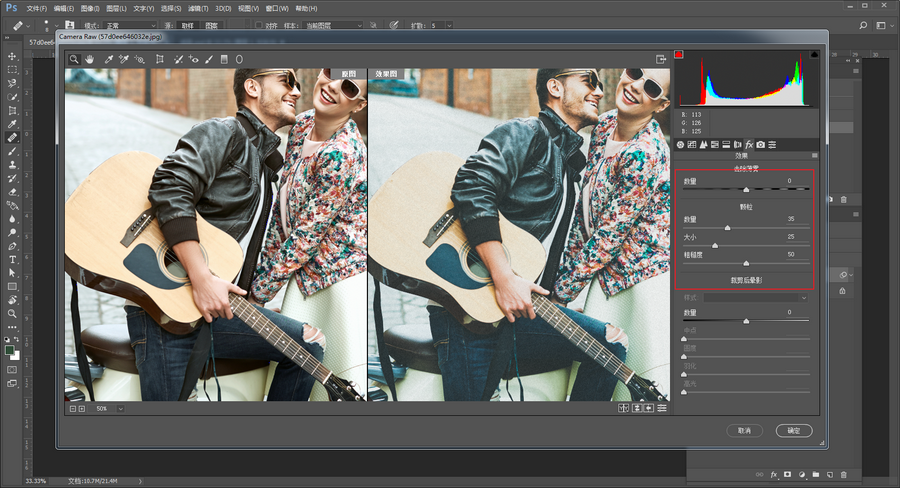The width and height of the screenshot is (900, 488).
Task: Open the 50% zoom level dropdown
Action: [x=120, y=408]
